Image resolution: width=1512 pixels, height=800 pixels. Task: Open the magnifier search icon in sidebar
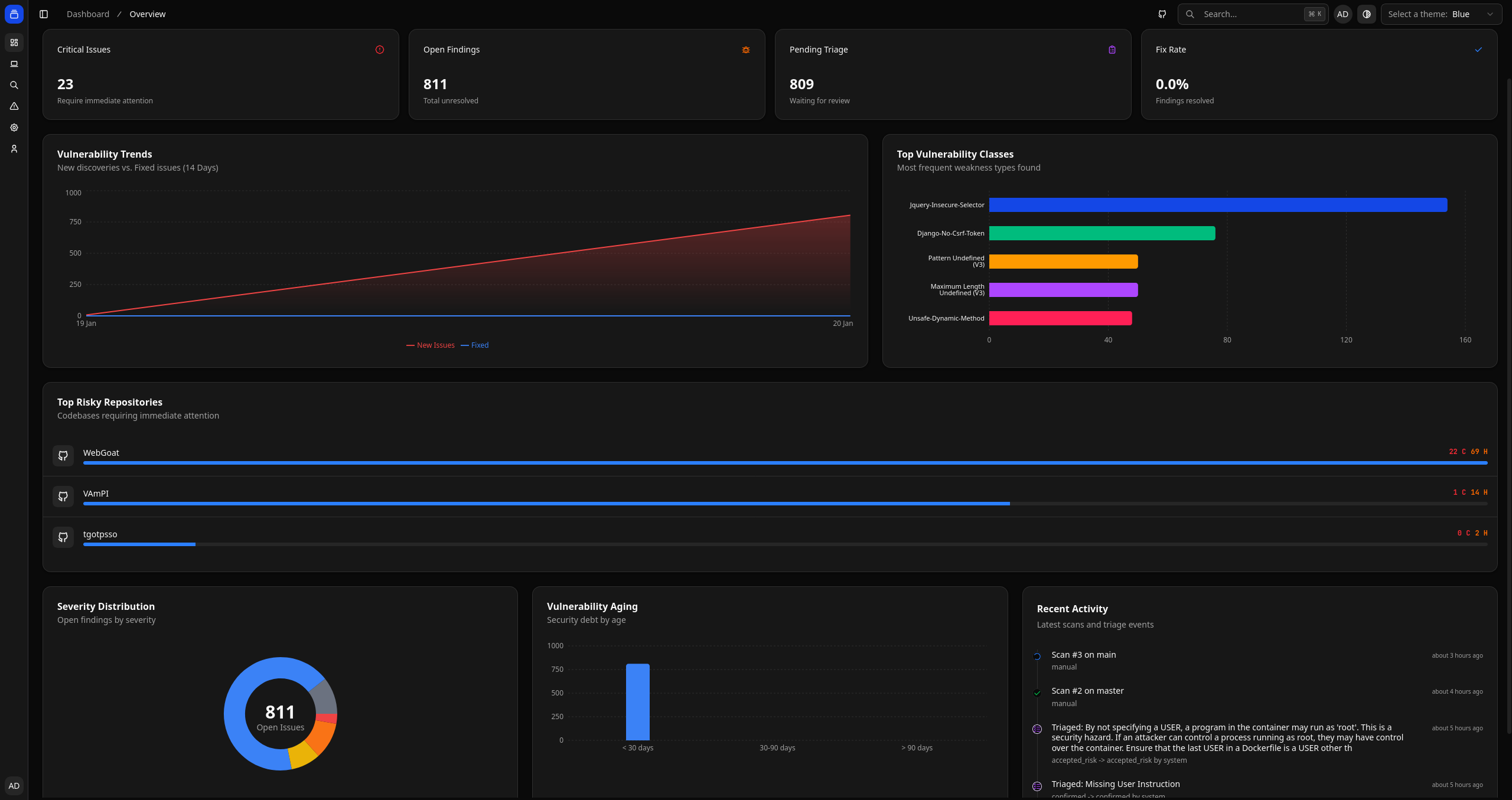pos(14,85)
